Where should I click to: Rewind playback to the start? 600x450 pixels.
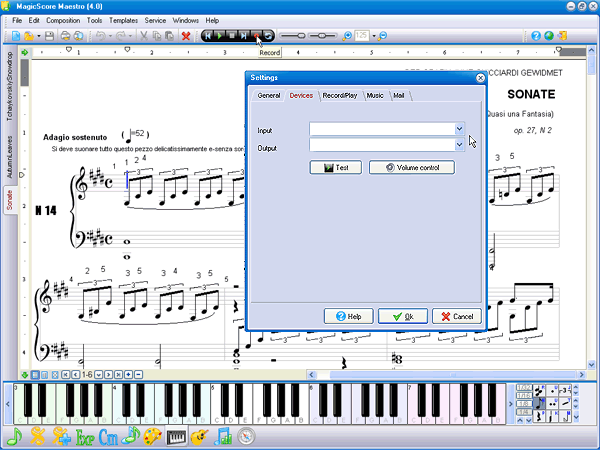click(x=208, y=36)
